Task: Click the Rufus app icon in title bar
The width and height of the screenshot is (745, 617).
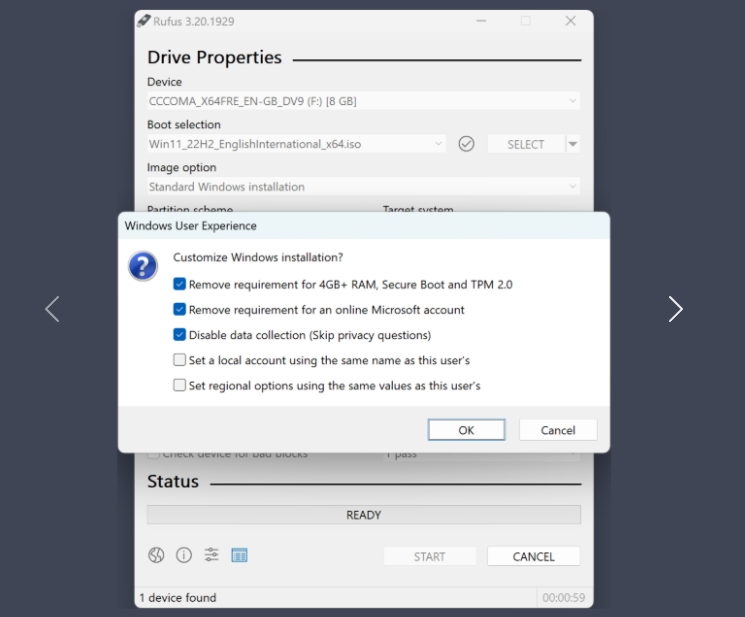Action: (143, 21)
